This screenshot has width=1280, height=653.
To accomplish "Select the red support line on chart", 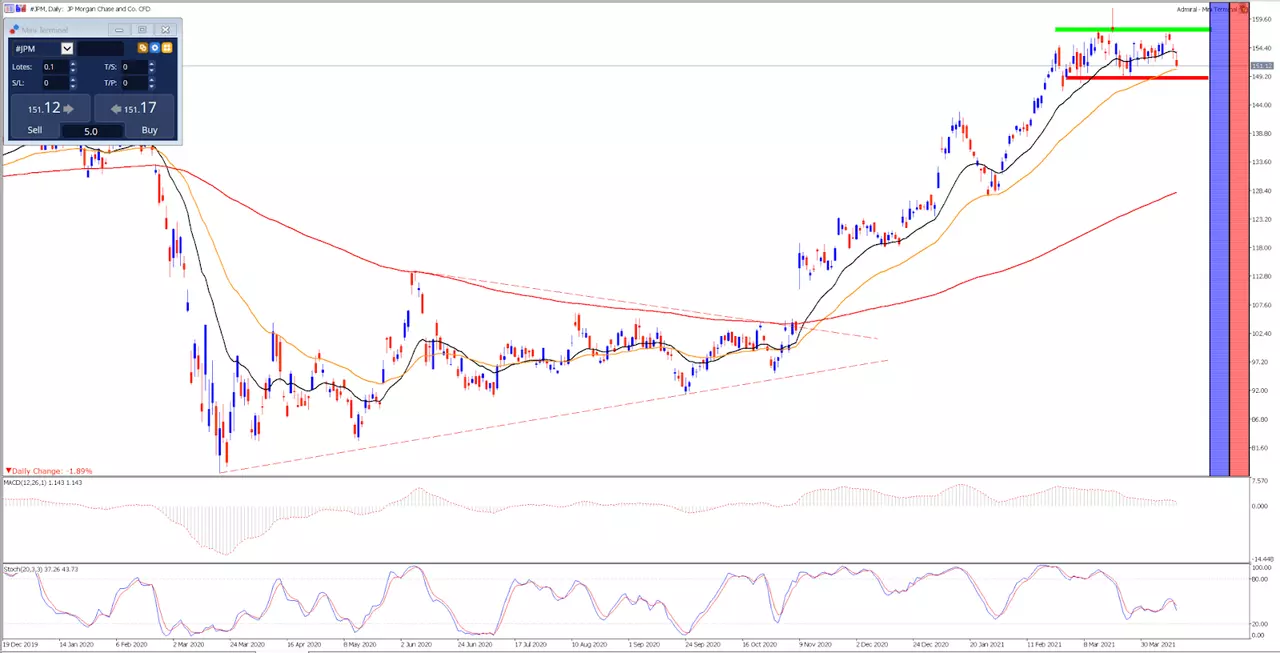I will [x=1136, y=77].
